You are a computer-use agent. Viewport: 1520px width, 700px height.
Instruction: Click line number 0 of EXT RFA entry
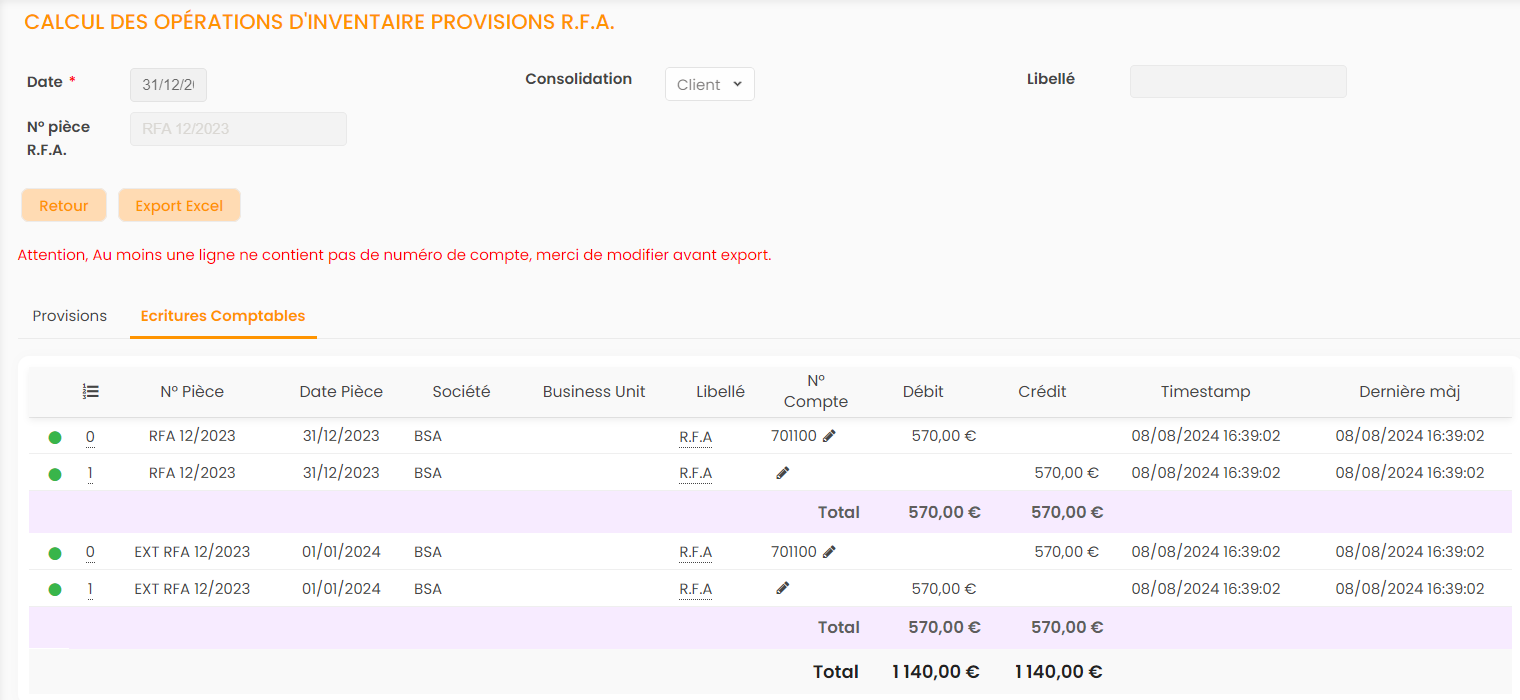click(90, 552)
